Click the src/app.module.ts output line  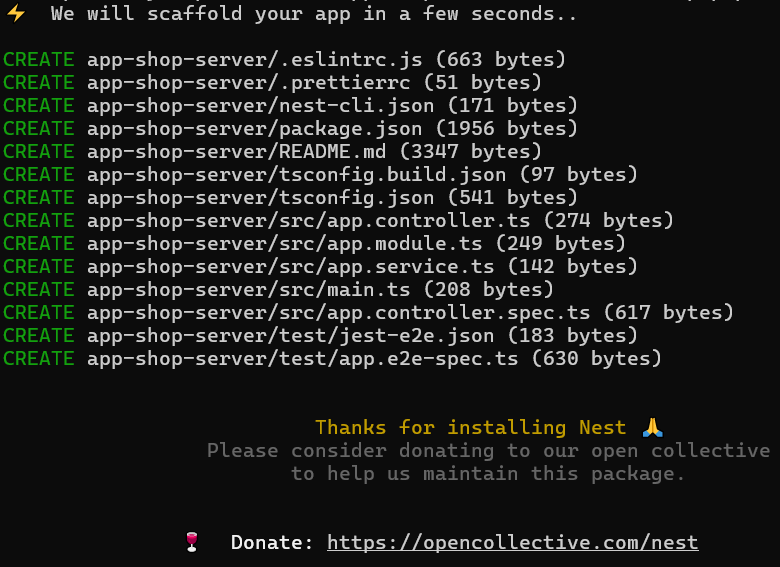pos(314,244)
